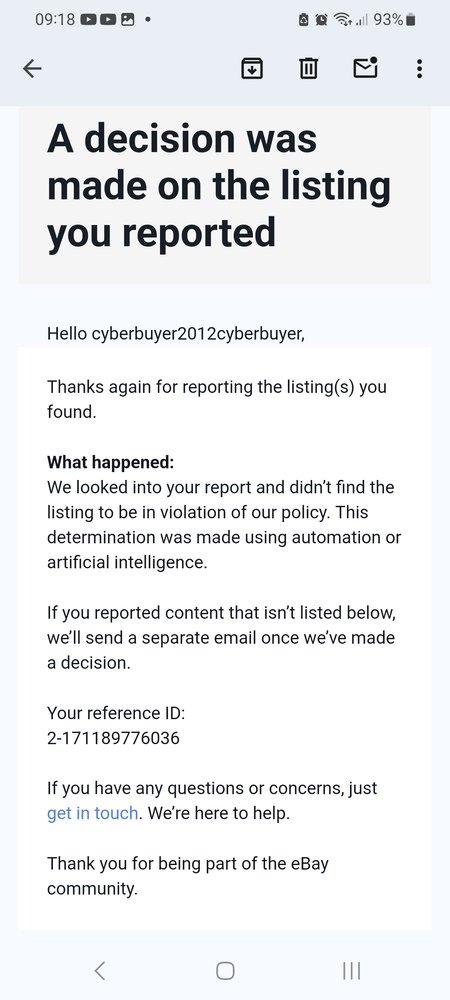
Task: Tap the Android back navigation button
Action: pyautogui.click(x=99, y=970)
